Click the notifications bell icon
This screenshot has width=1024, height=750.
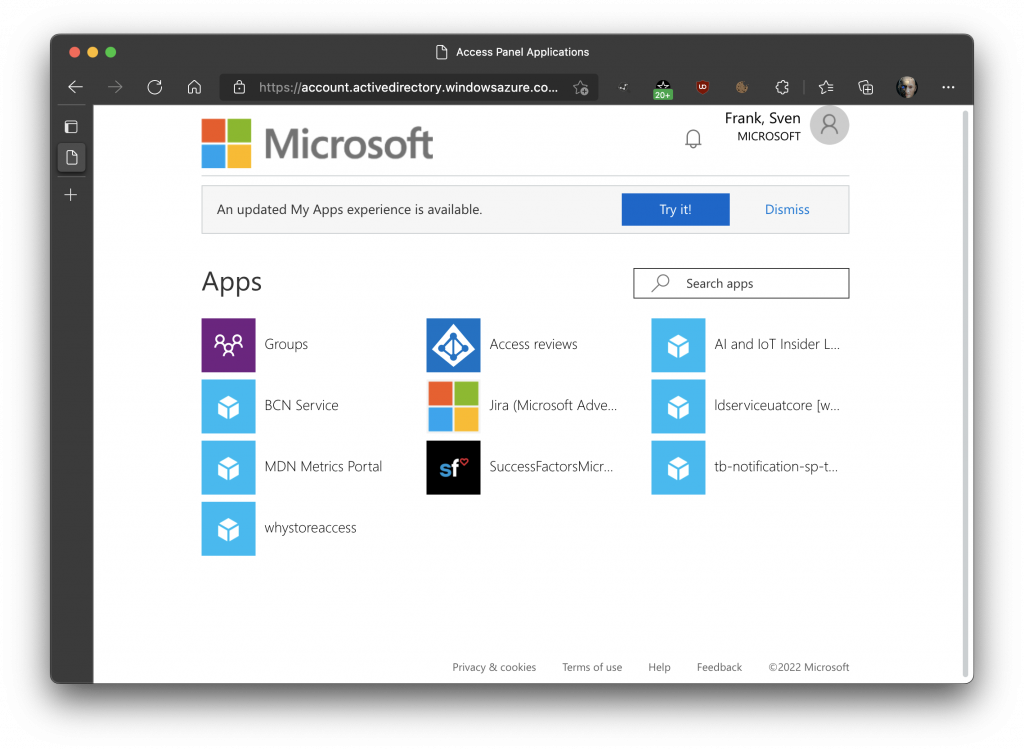coord(693,139)
